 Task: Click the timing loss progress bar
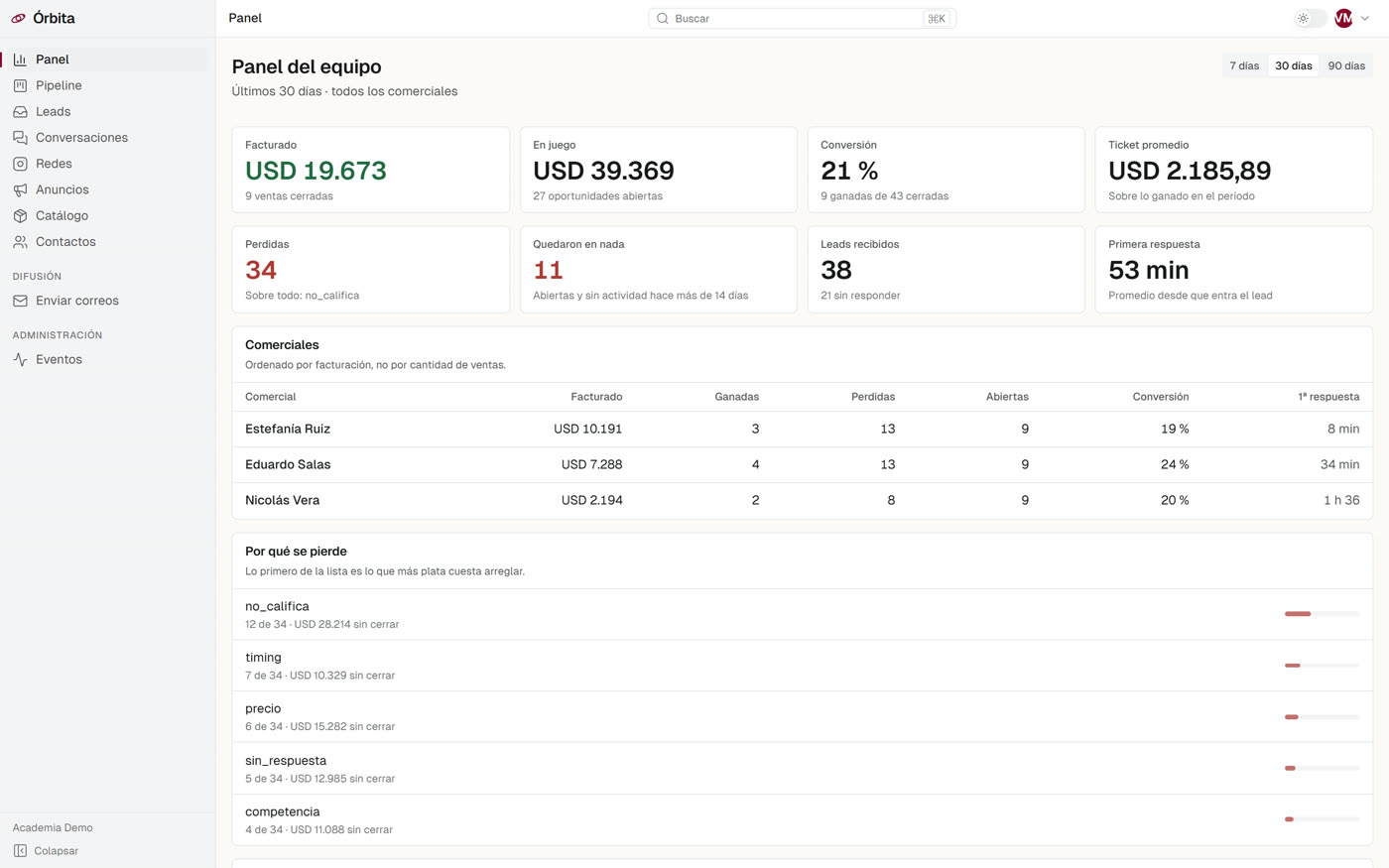pos(1322,666)
